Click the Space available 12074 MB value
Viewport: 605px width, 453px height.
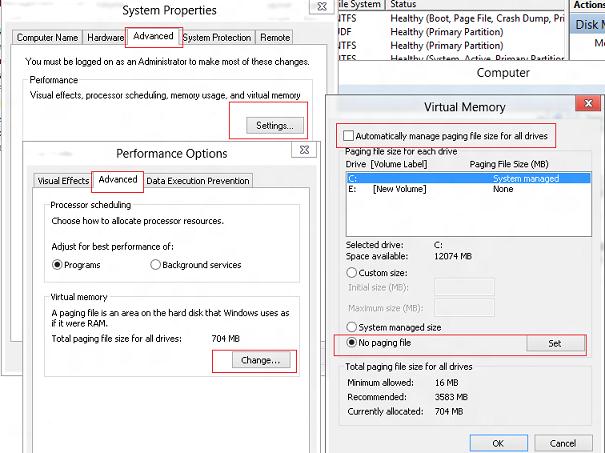453,256
